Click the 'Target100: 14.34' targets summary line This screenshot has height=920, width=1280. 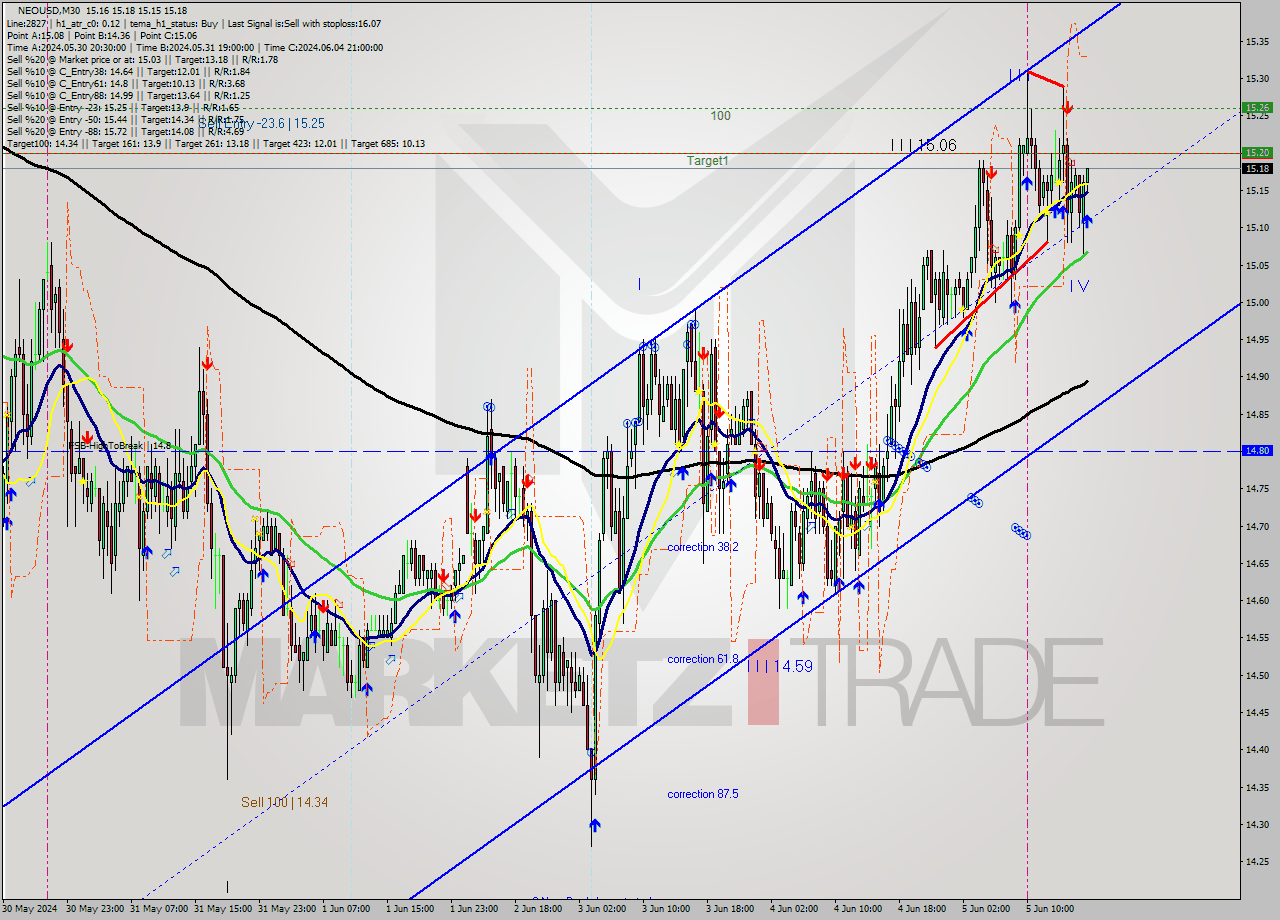pos(215,144)
